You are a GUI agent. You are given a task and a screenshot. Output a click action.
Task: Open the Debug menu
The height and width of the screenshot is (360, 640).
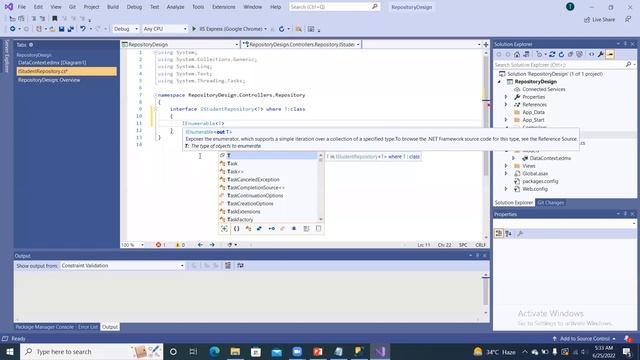[134, 7]
